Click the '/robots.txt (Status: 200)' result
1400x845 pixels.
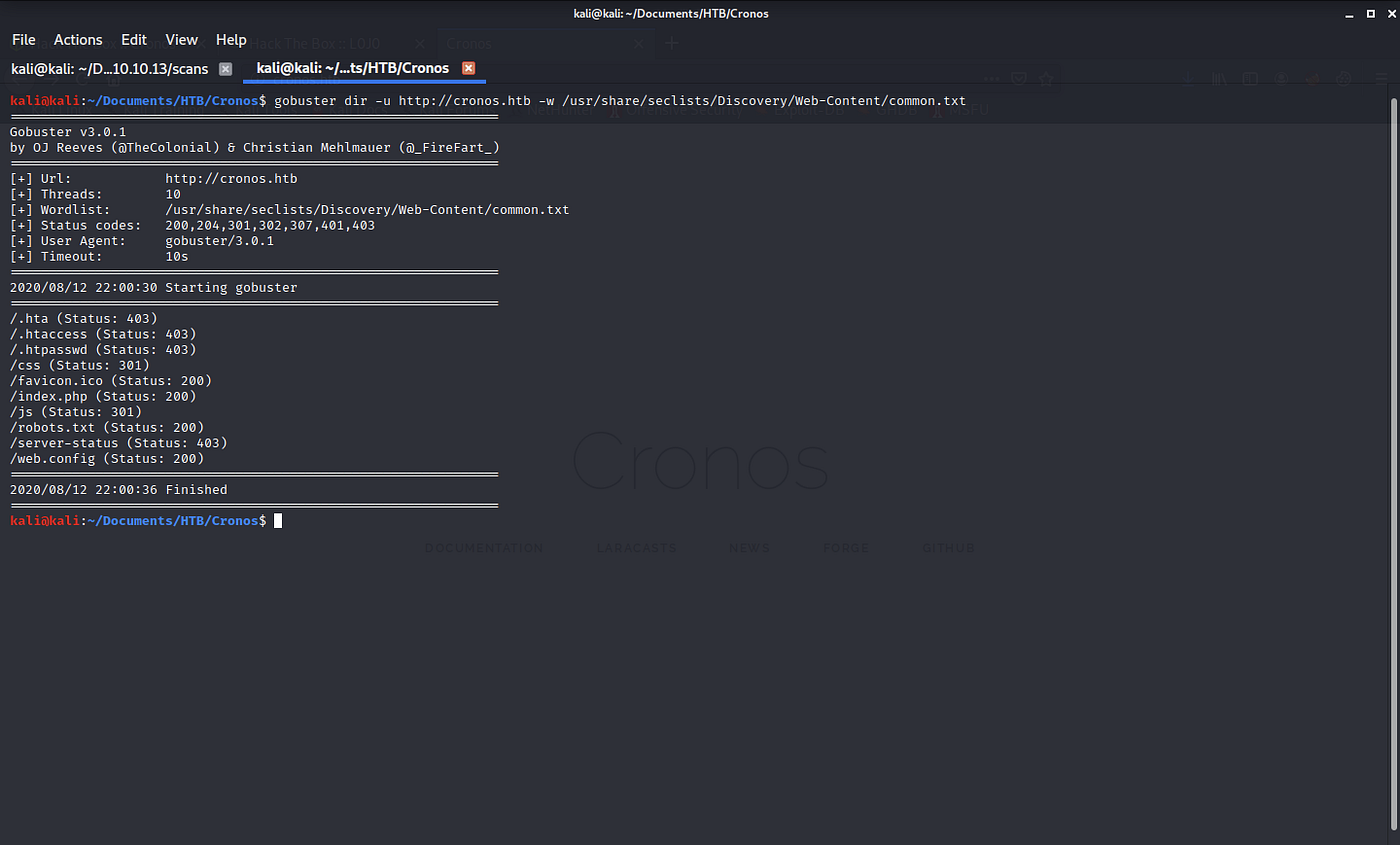pyautogui.click(x=107, y=427)
